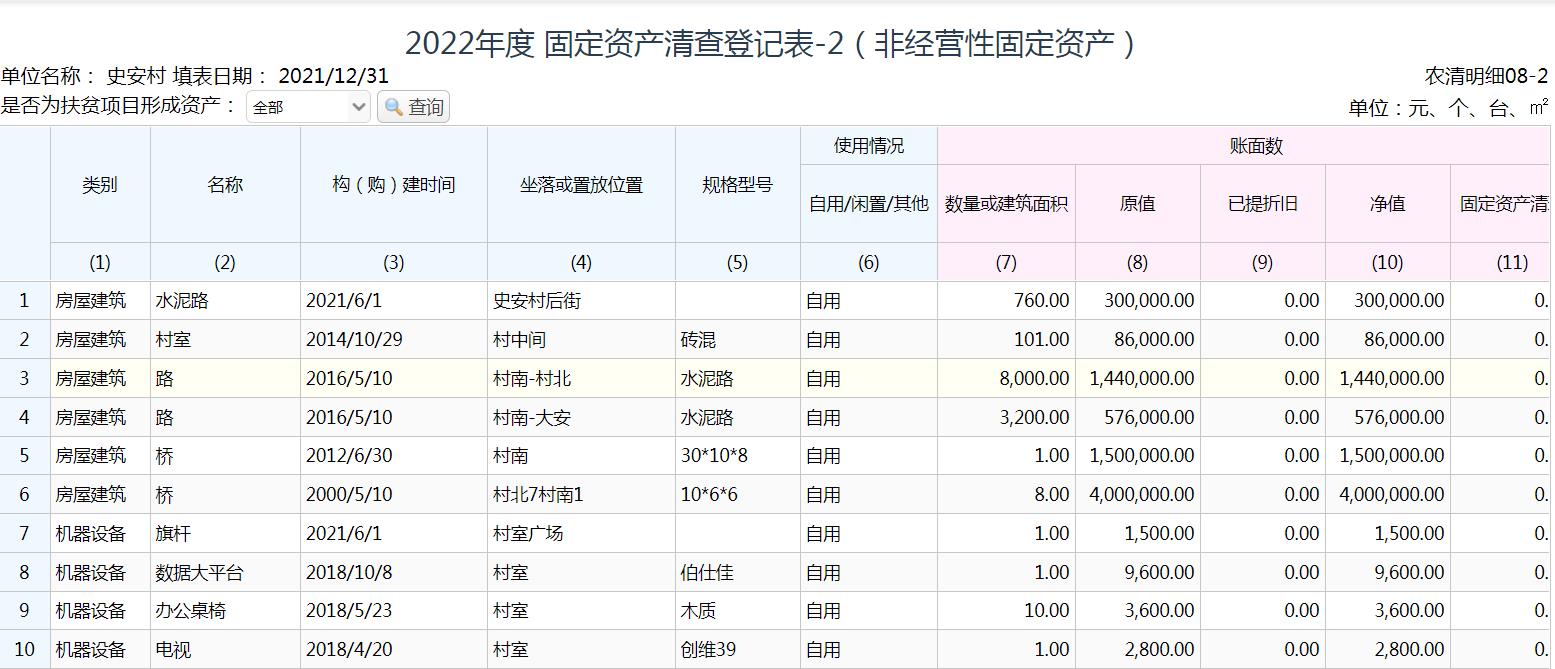Click the 旗杆 name cell
Viewport: 1555px width, 669px height.
tap(225, 534)
